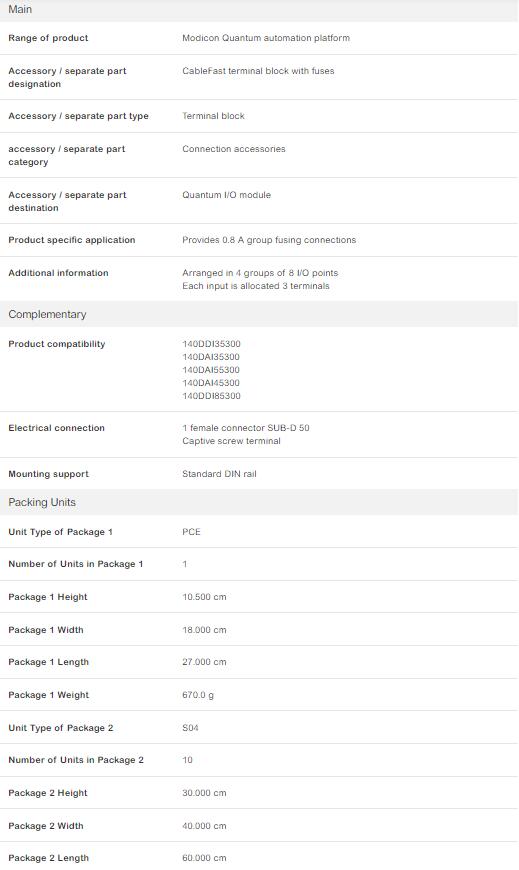Image resolution: width=519 pixels, height=870 pixels.
Task: Click the Quantum I/O module value
Action: (226, 195)
